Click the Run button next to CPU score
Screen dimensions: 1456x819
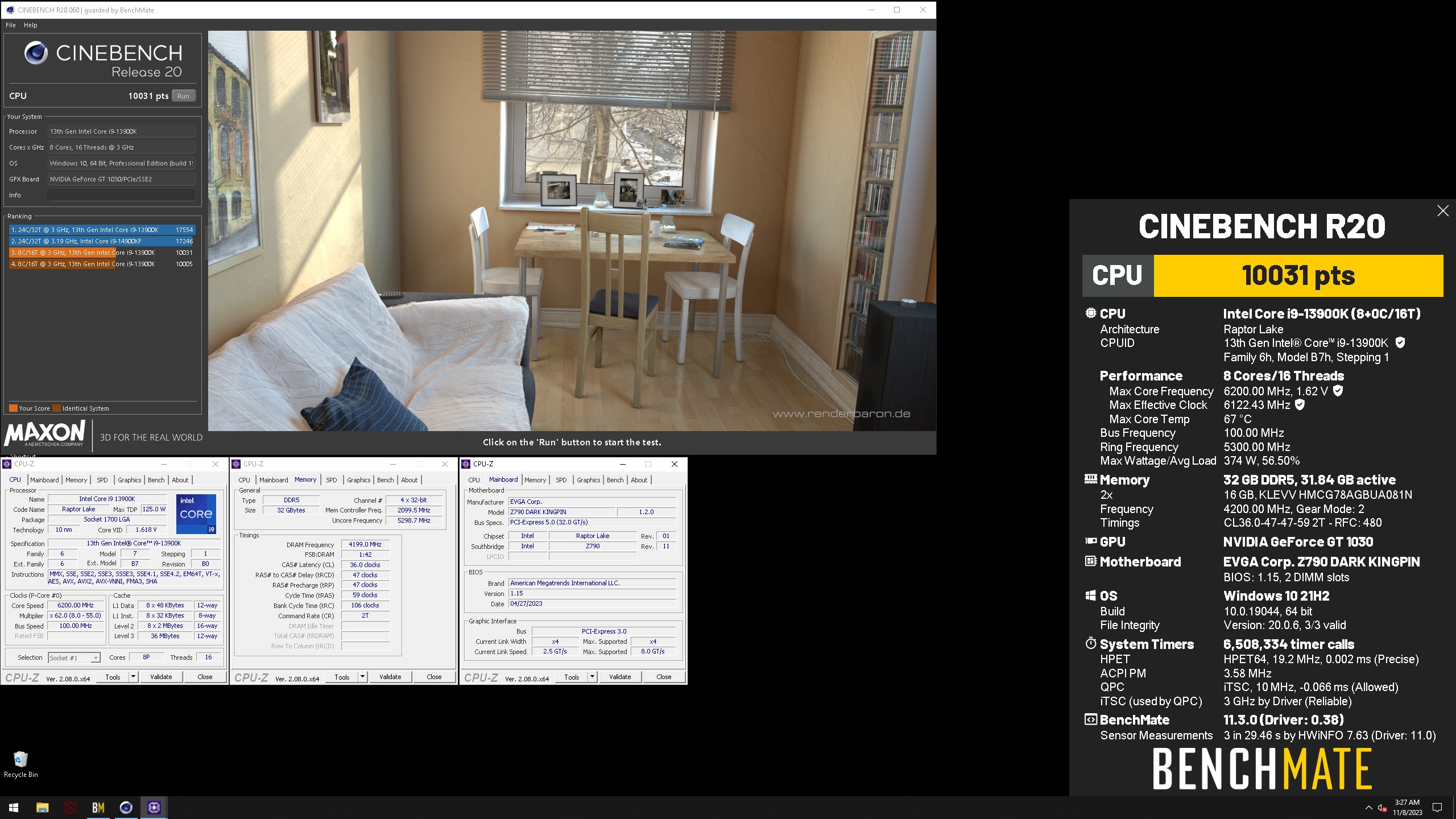pyautogui.click(x=183, y=96)
